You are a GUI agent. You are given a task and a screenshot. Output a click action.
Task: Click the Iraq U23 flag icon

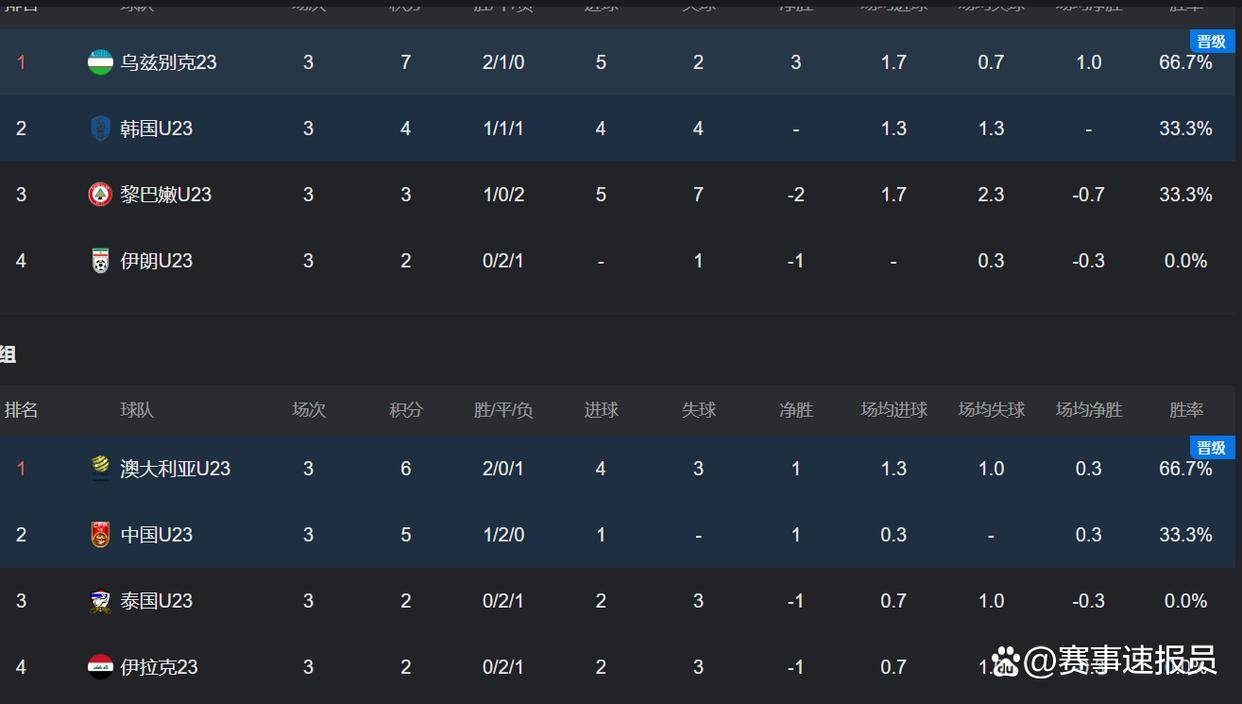coord(100,667)
